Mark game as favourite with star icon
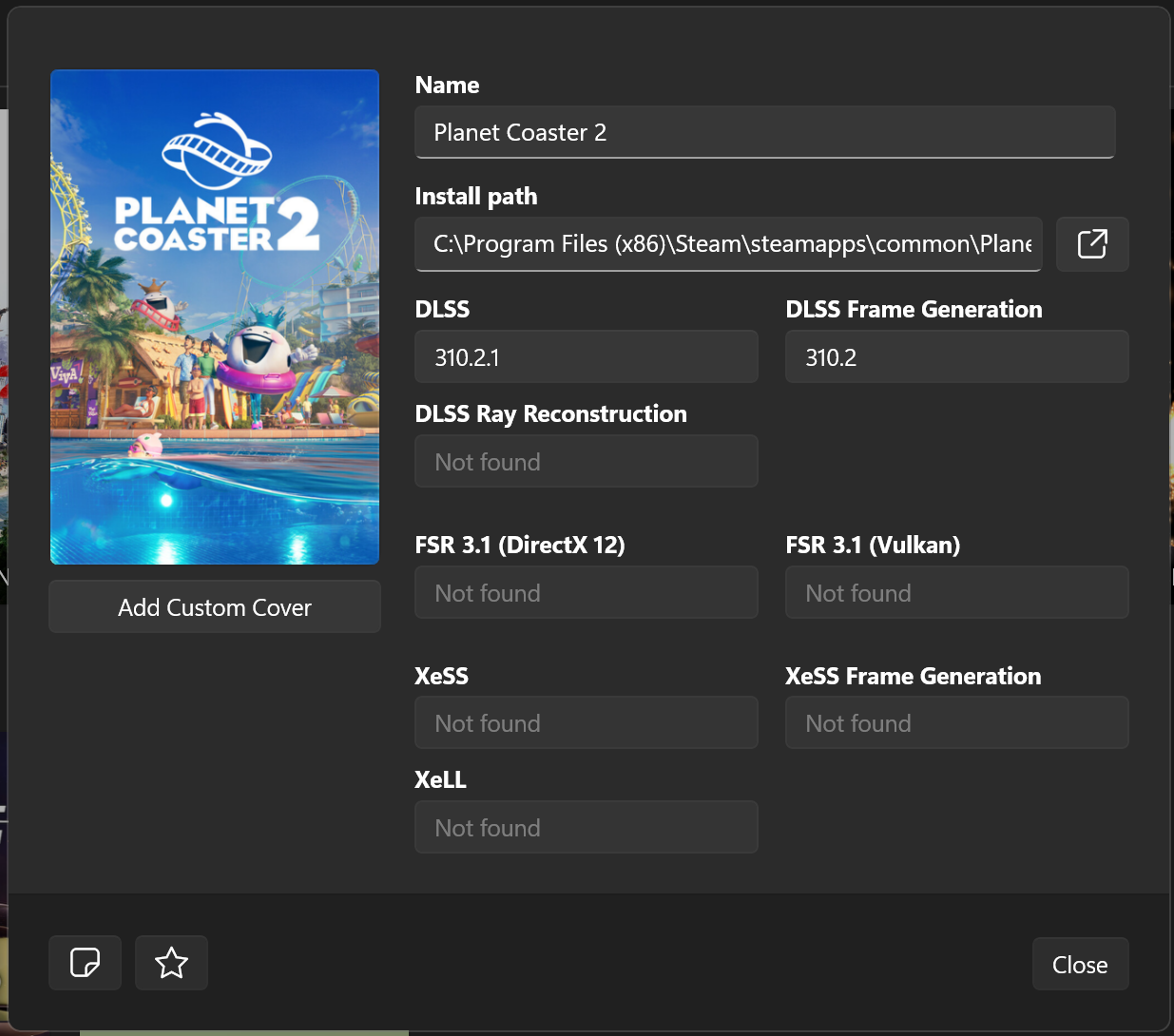The width and height of the screenshot is (1174, 1036). (x=172, y=963)
